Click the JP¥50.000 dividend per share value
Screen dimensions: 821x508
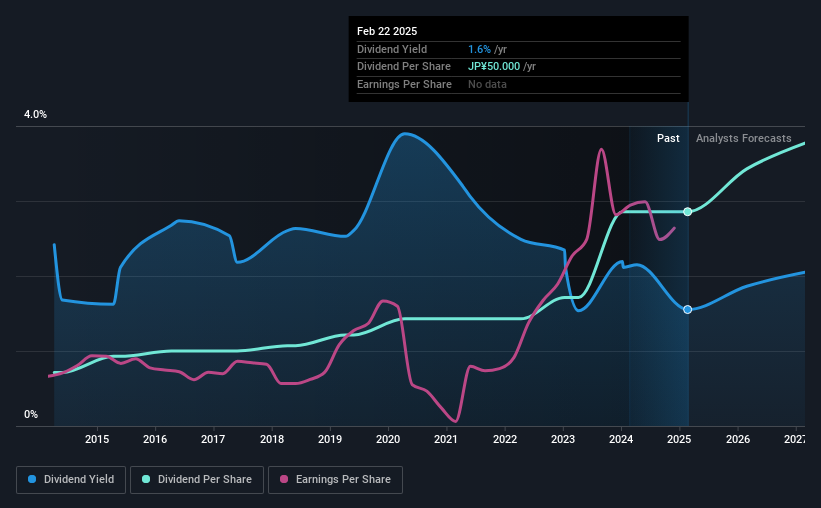point(494,67)
